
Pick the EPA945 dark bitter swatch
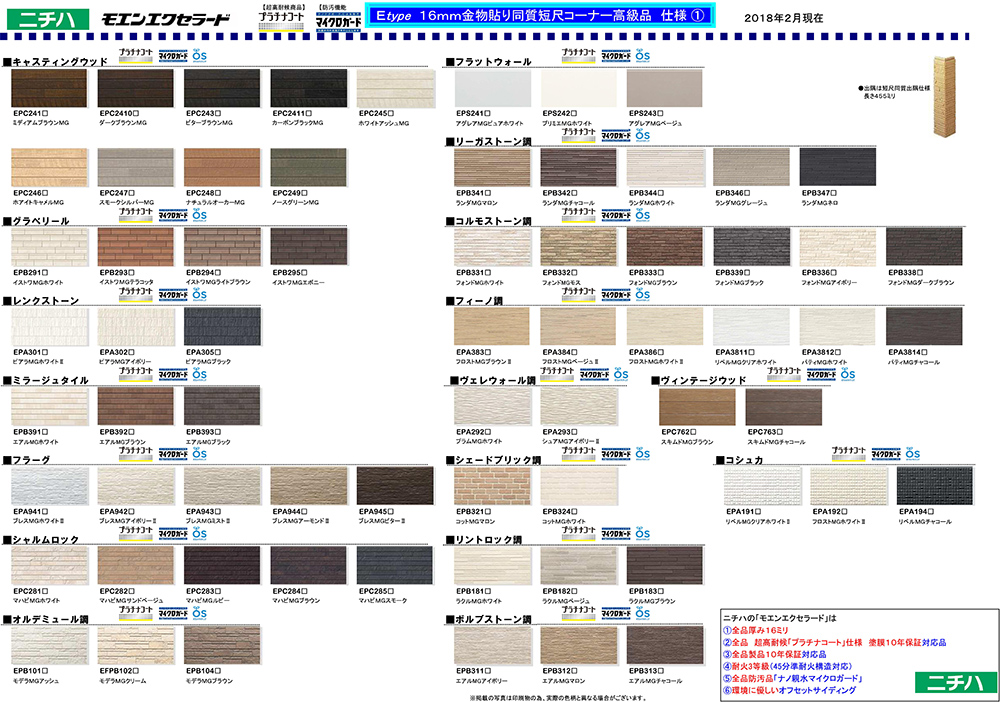click(395, 486)
